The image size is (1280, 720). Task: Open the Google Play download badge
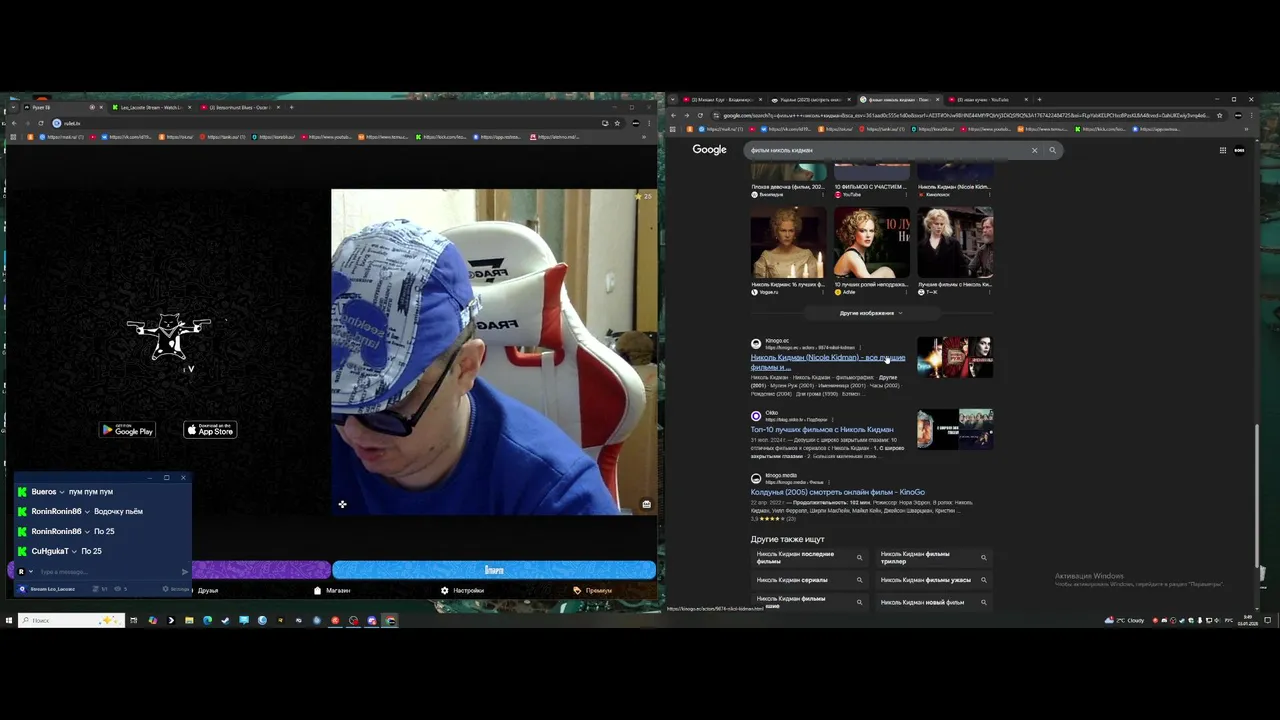tap(127, 430)
